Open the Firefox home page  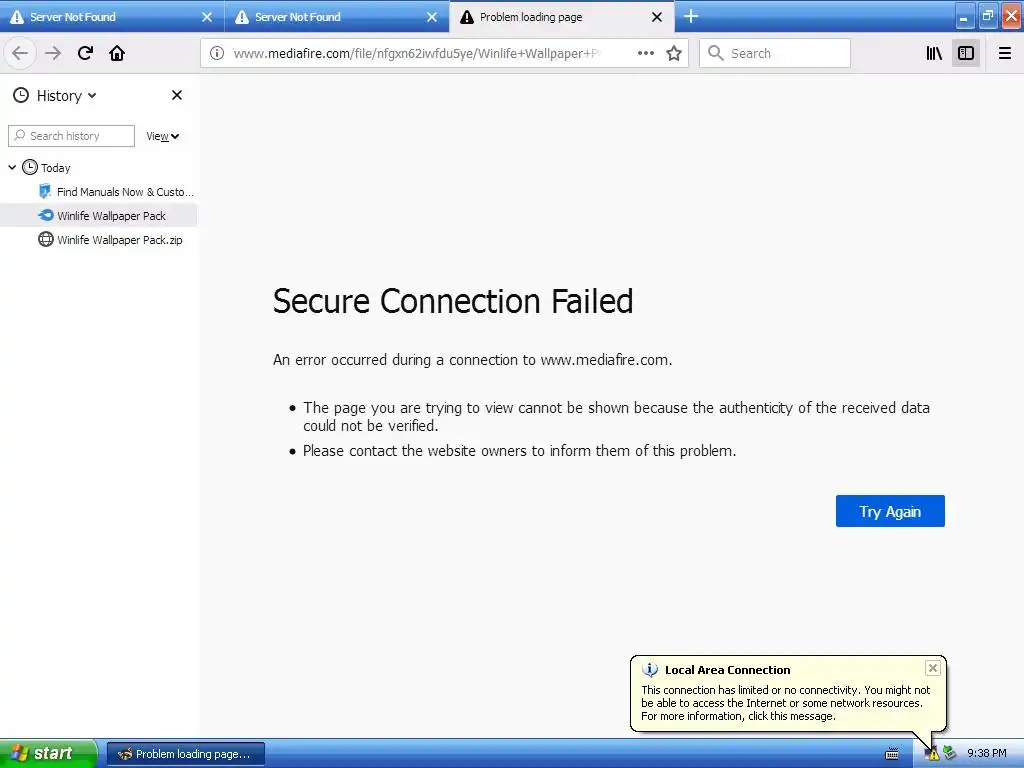pos(117,53)
